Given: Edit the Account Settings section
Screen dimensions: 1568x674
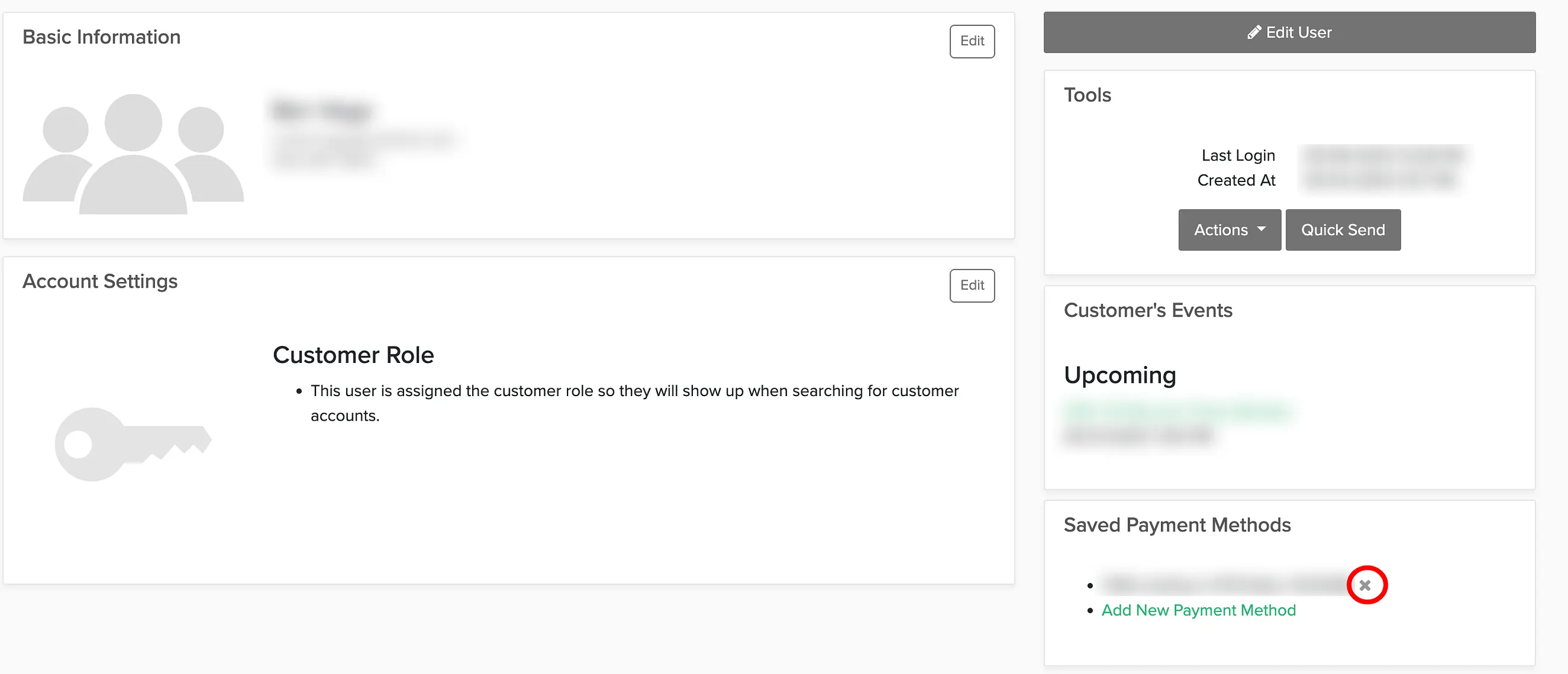Looking at the screenshot, I should 972,285.
